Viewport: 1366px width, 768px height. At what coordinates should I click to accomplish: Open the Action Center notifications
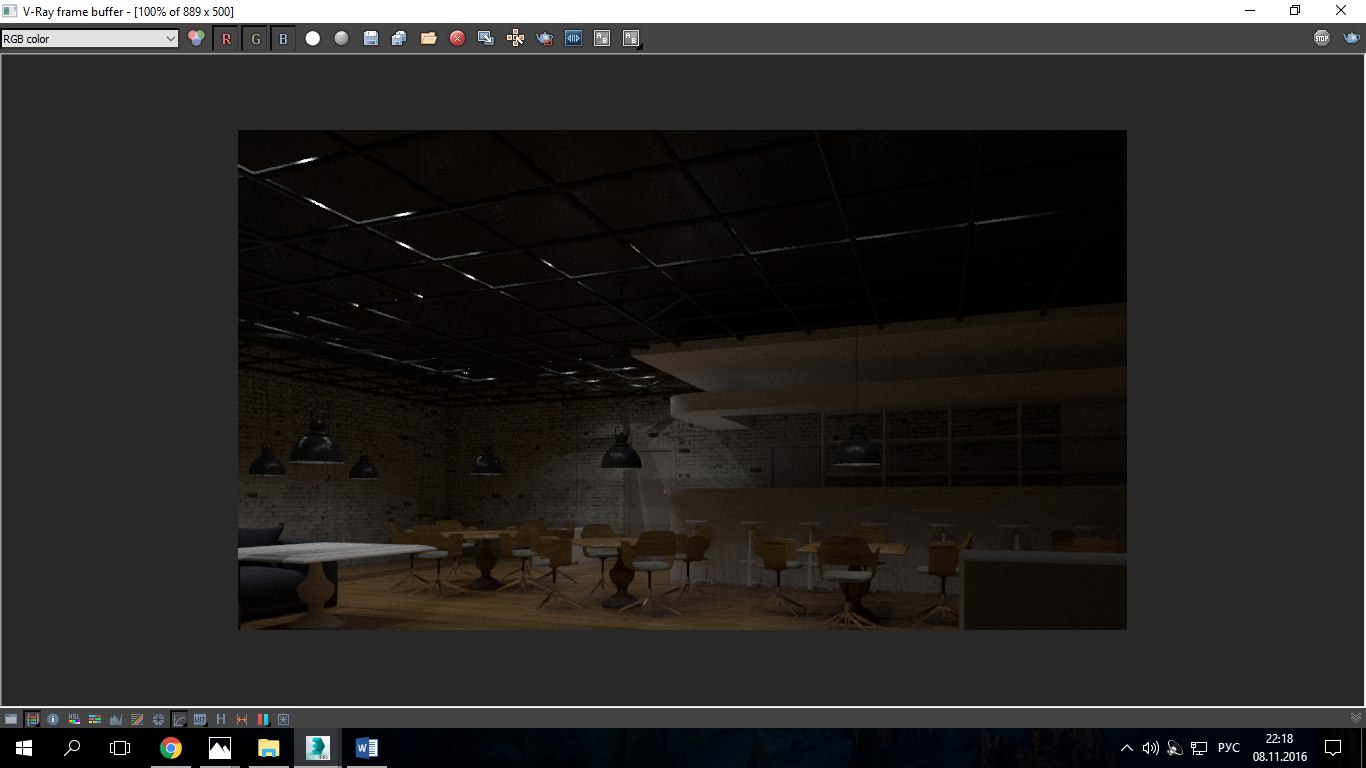(x=1333, y=748)
